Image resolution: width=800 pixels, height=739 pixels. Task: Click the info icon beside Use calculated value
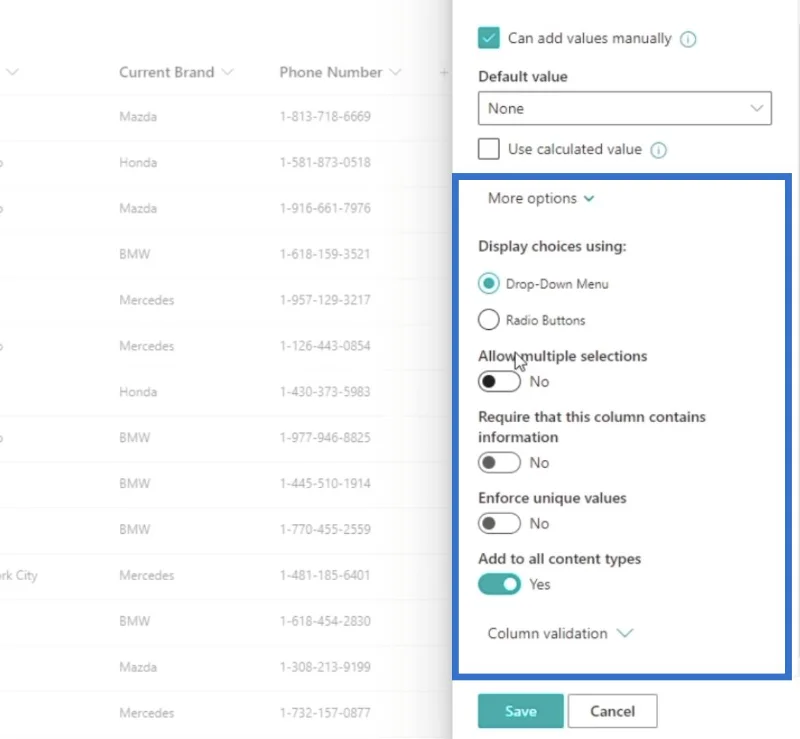pyautogui.click(x=658, y=150)
